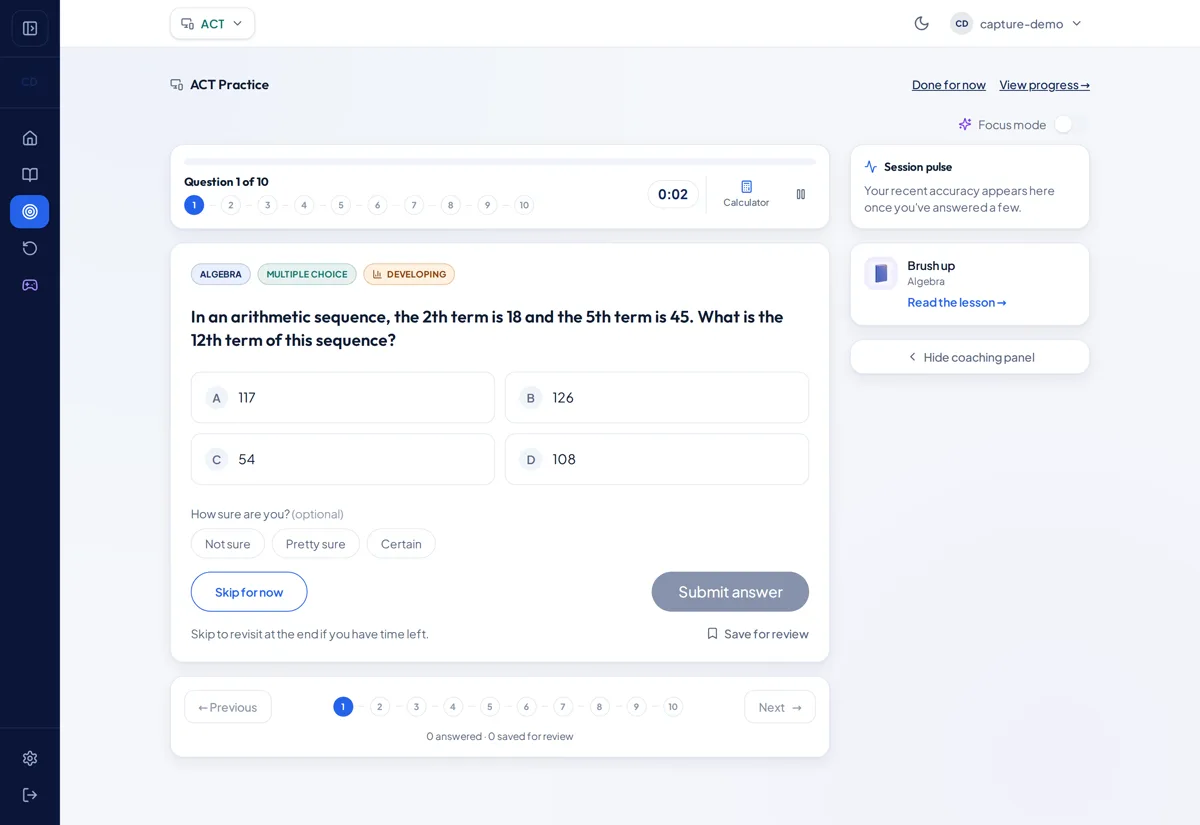1200x825 pixels.
Task: Open the ACT exam dropdown
Action: pyautogui.click(x=212, y=23)
